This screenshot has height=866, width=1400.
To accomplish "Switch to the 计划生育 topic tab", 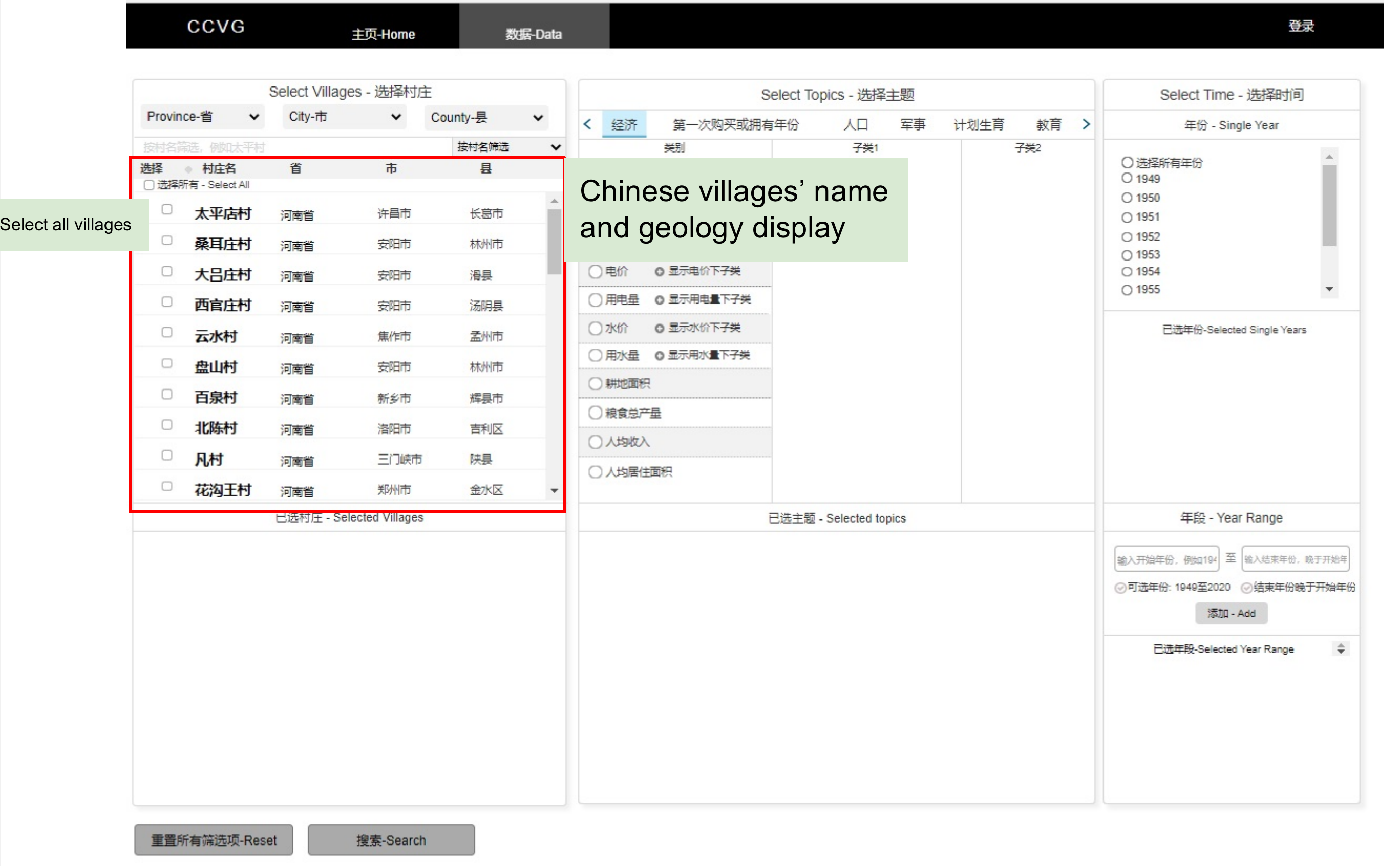I will [979, 125].
